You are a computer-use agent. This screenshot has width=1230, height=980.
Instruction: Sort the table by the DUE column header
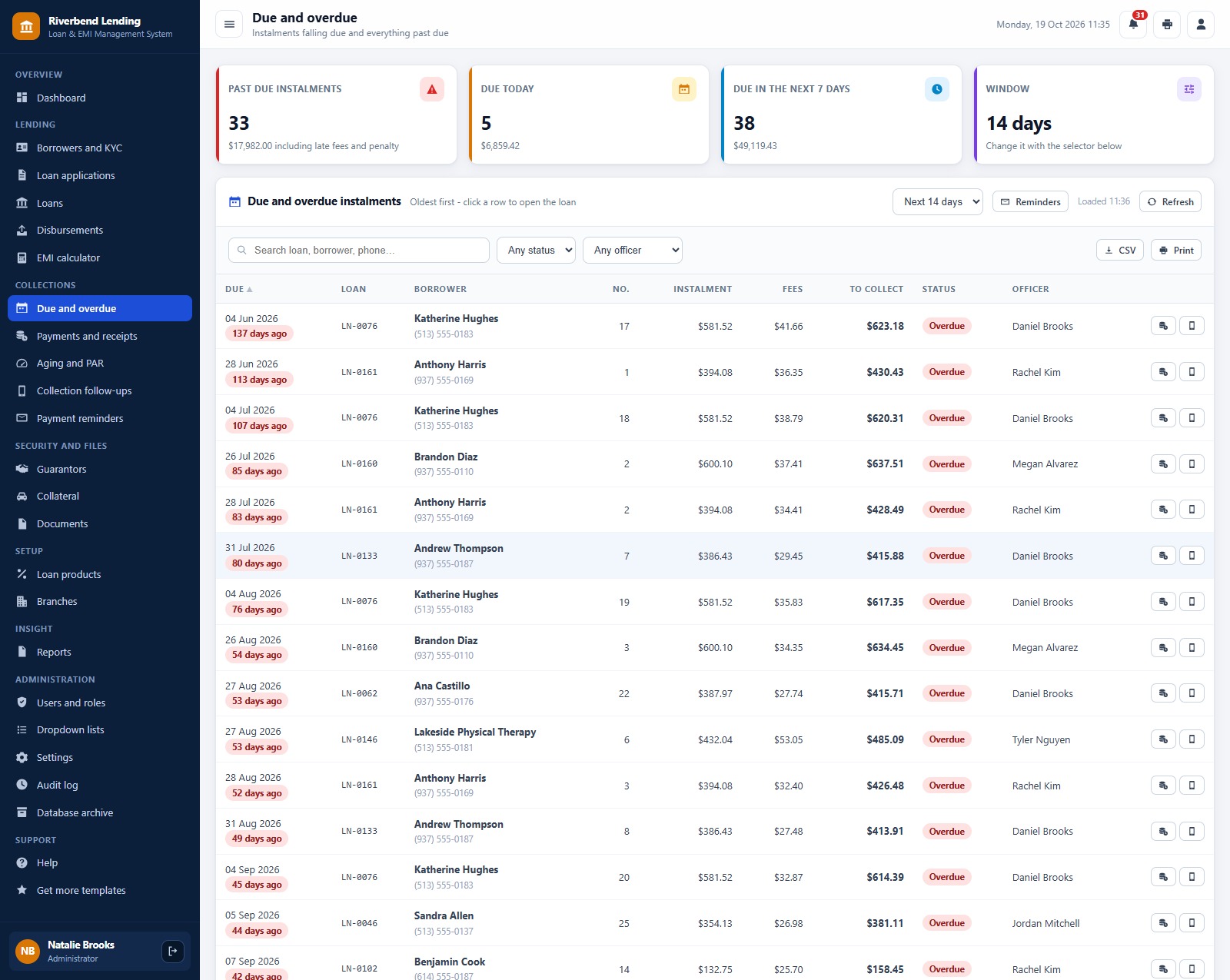238,289
